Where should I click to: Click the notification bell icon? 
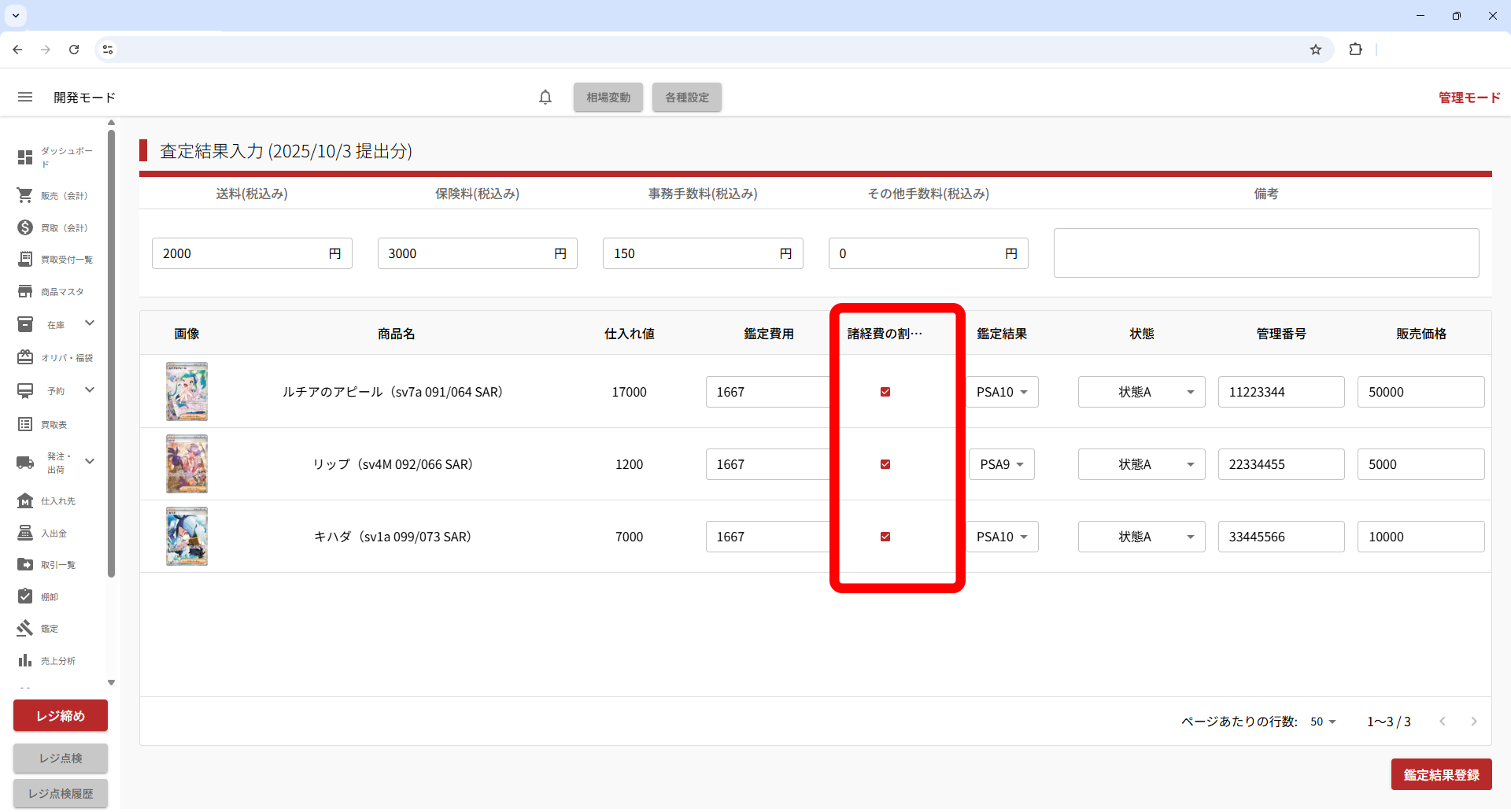point(545,97)
